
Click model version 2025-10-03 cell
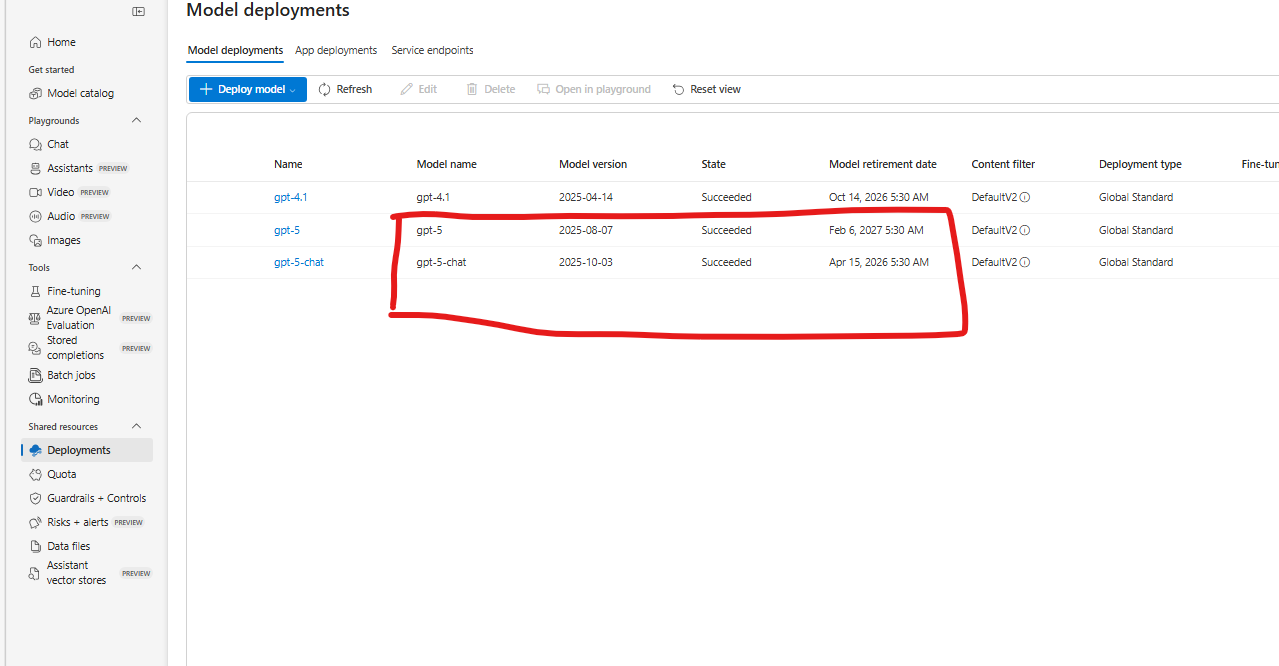585,262
